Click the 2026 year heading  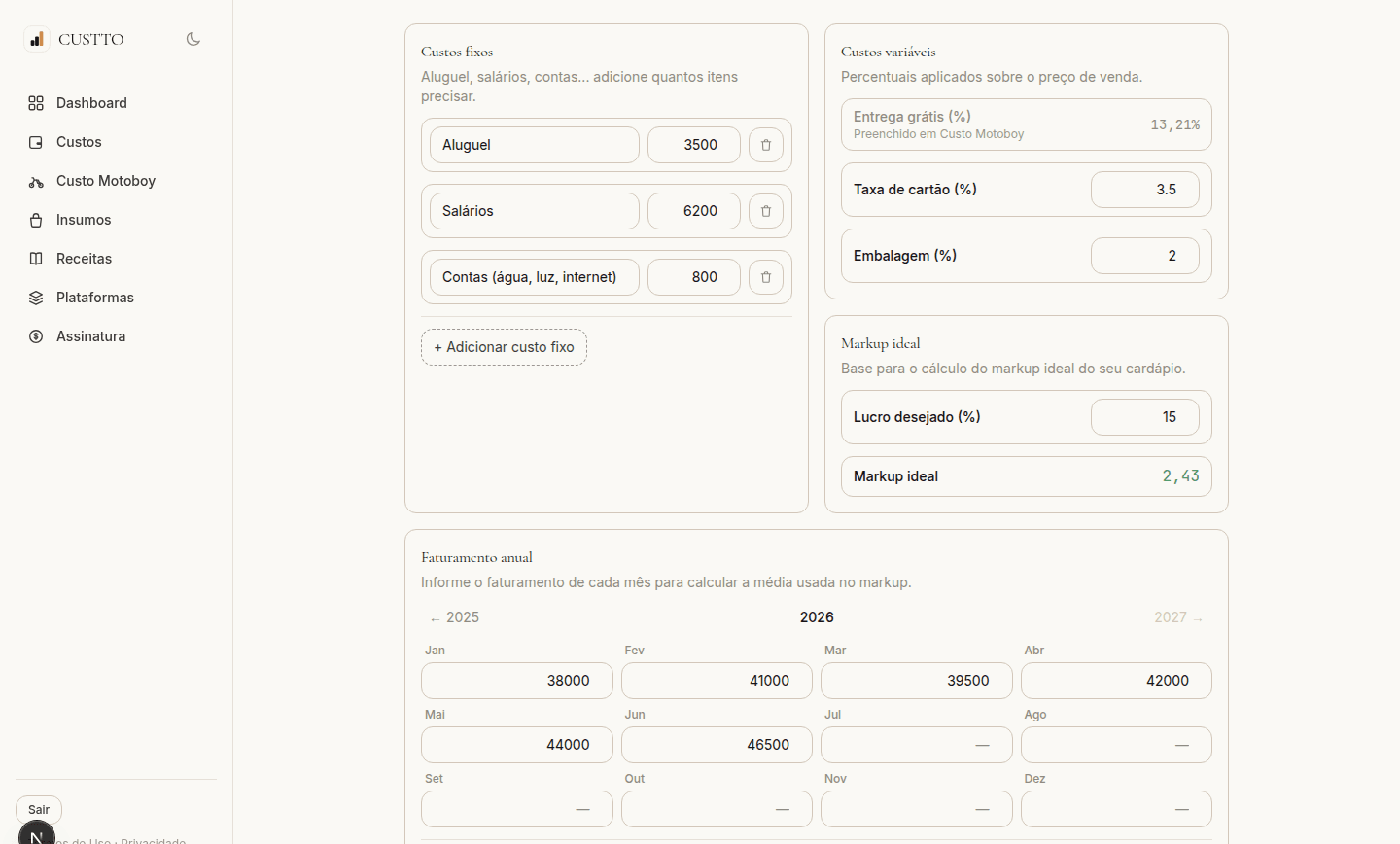817,617
